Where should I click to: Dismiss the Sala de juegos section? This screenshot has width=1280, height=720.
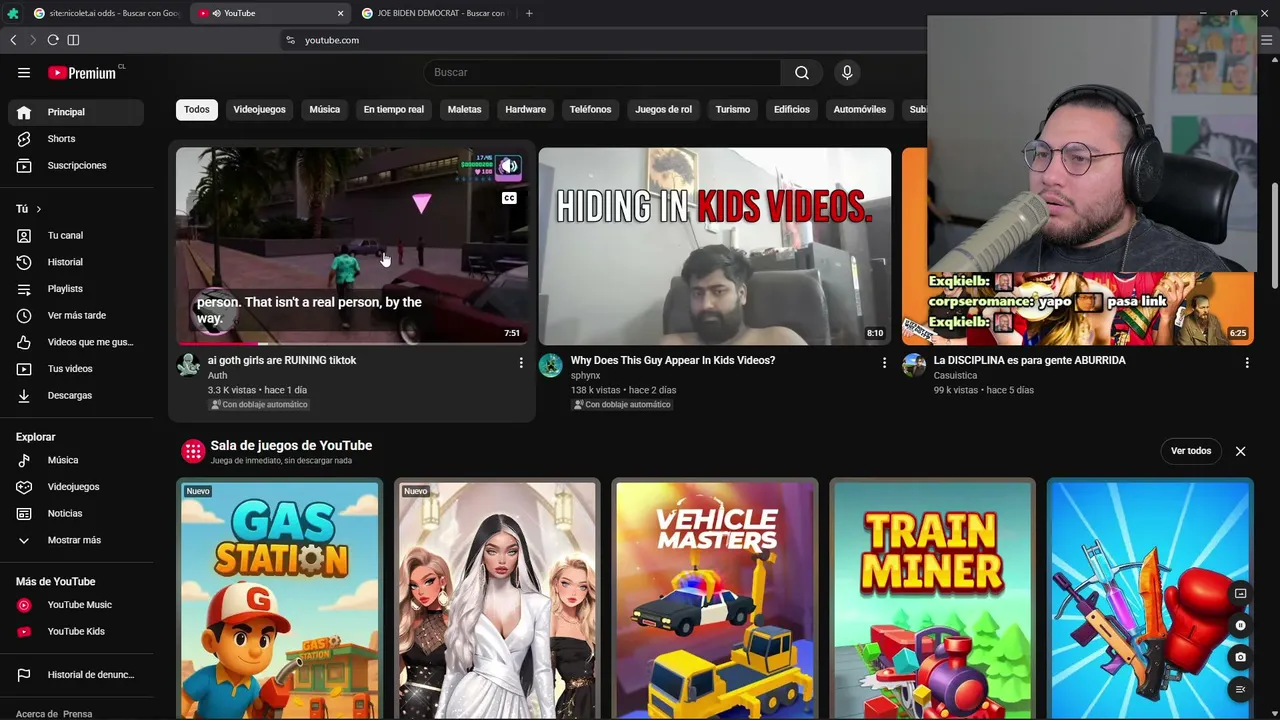pyautogui.click(x=1240, y=451)
